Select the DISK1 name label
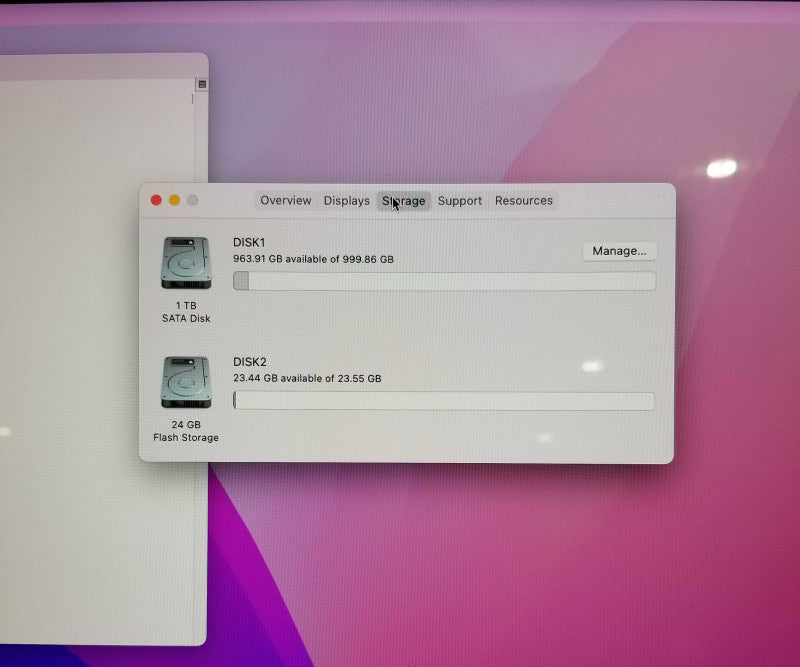This screenshot has width=800, height=667. pos(249,242)
